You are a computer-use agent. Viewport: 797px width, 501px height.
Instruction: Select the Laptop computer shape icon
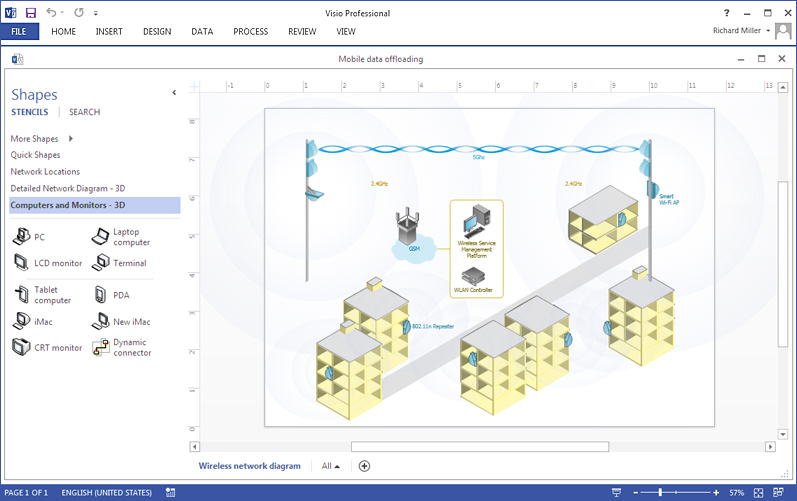(x=100, y=236)
